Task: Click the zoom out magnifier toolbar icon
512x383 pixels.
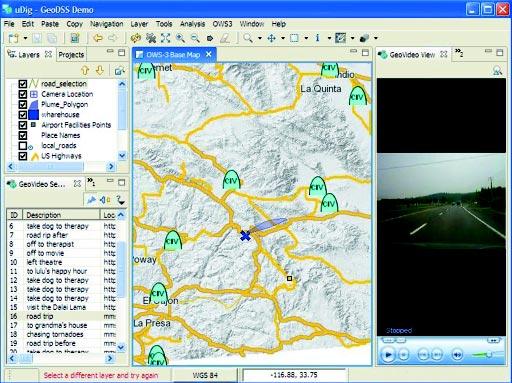Action: coord(195,38)
